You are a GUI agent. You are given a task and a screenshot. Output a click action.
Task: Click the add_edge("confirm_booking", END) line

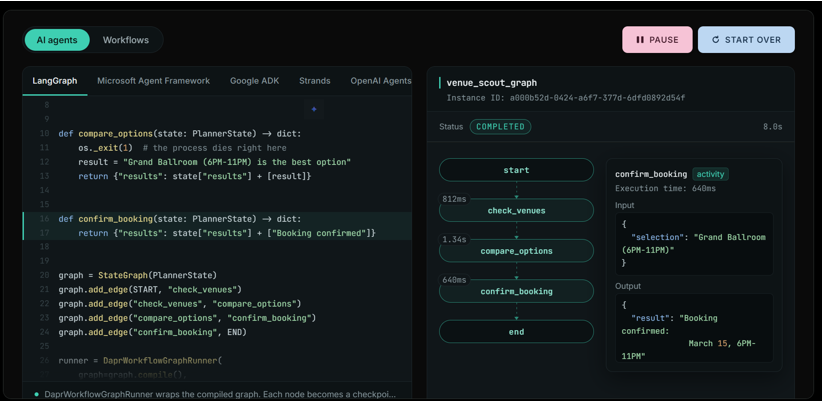point(152,332)
